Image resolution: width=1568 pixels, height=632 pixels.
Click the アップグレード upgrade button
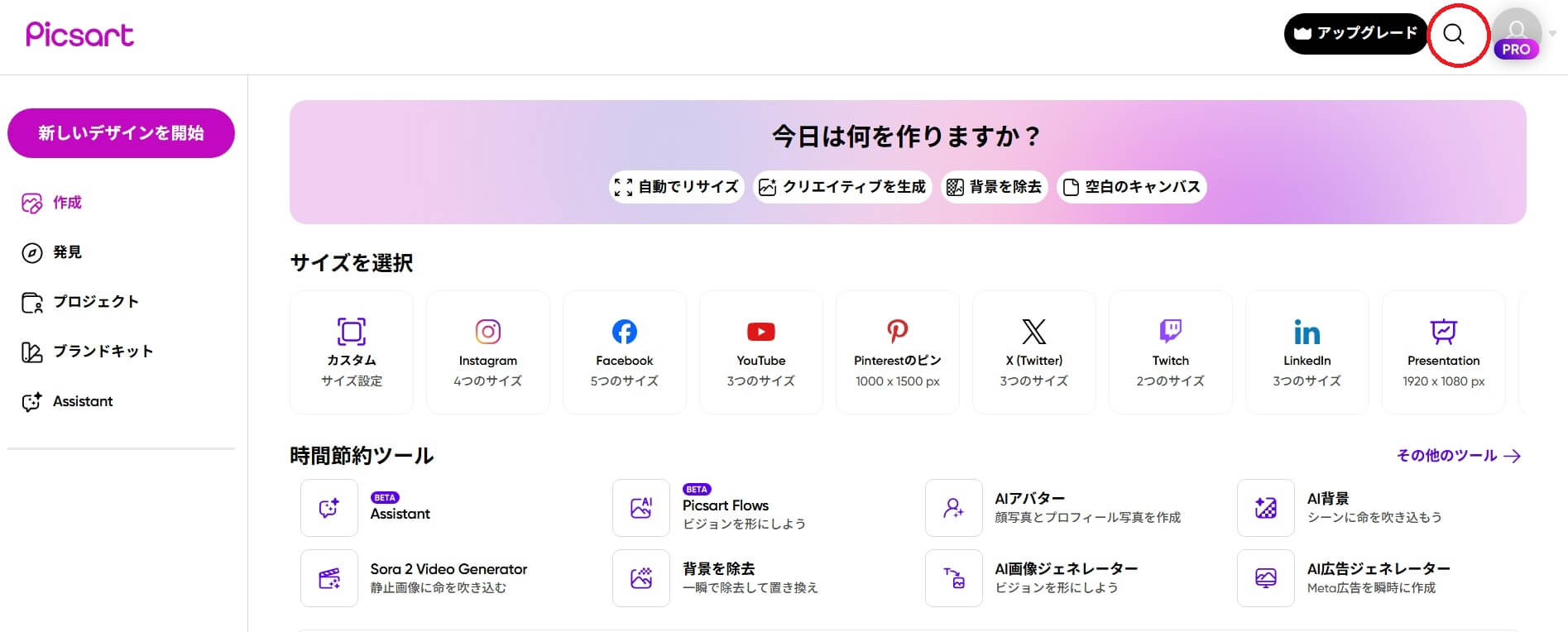(1355, 34)
